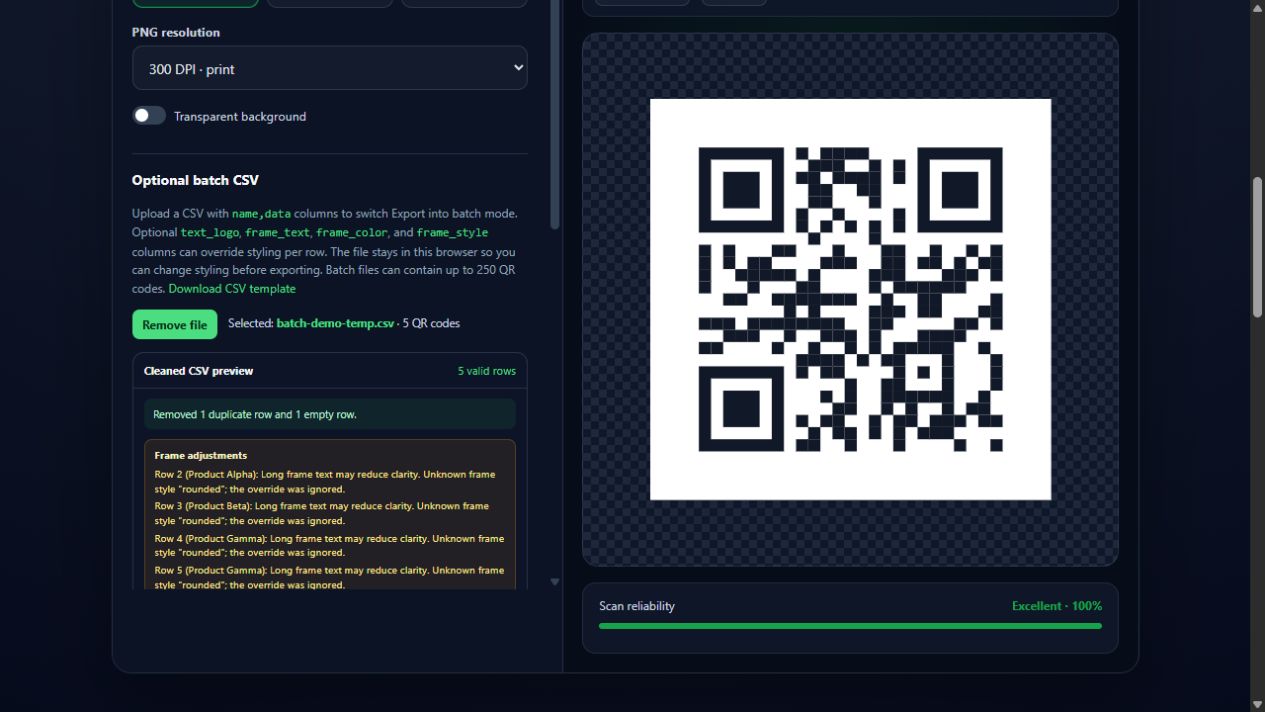Click the Row 2 (Product Alpha) warning

click(329, 482)
